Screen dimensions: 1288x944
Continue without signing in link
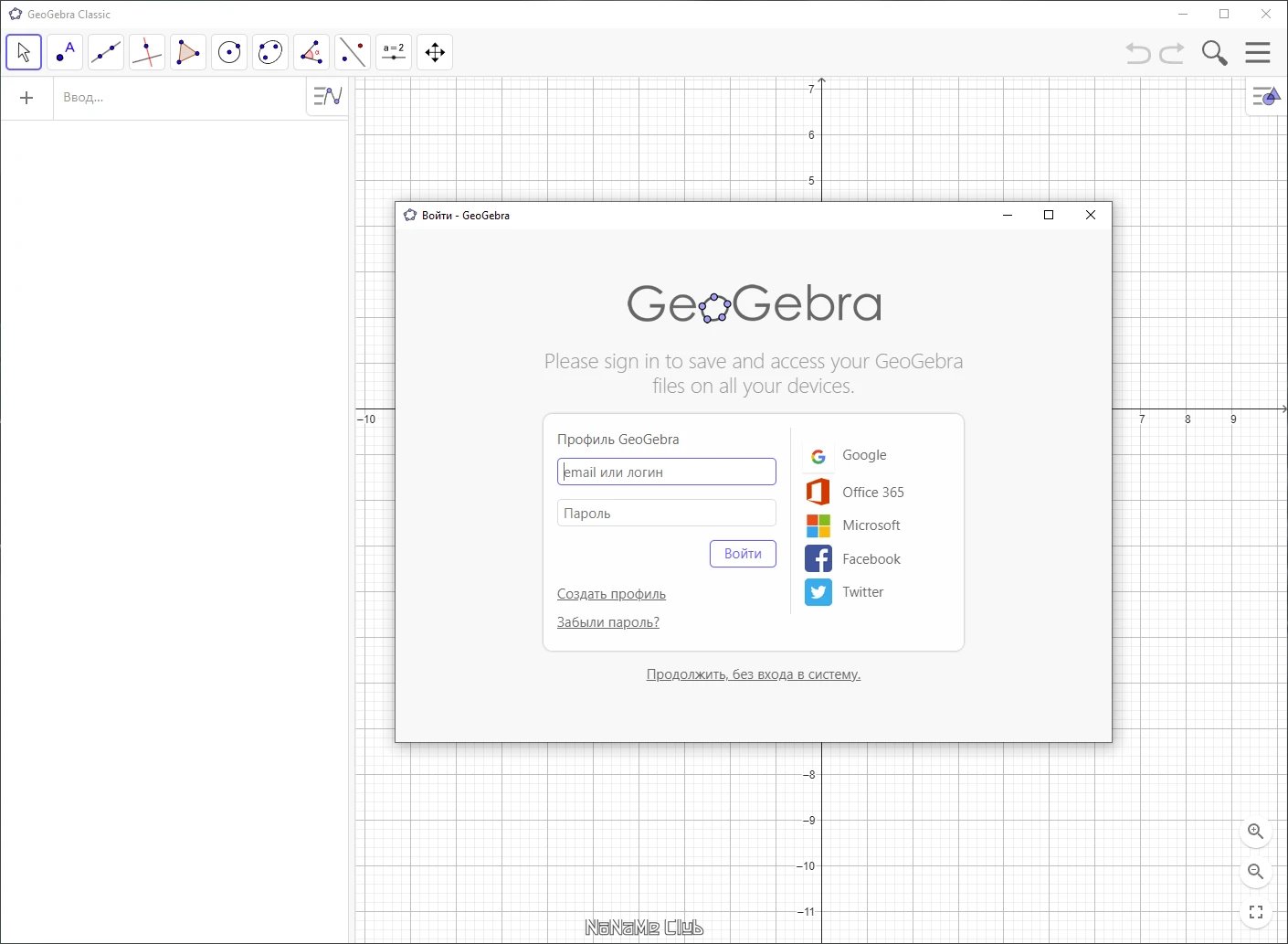tap(754, 674)
